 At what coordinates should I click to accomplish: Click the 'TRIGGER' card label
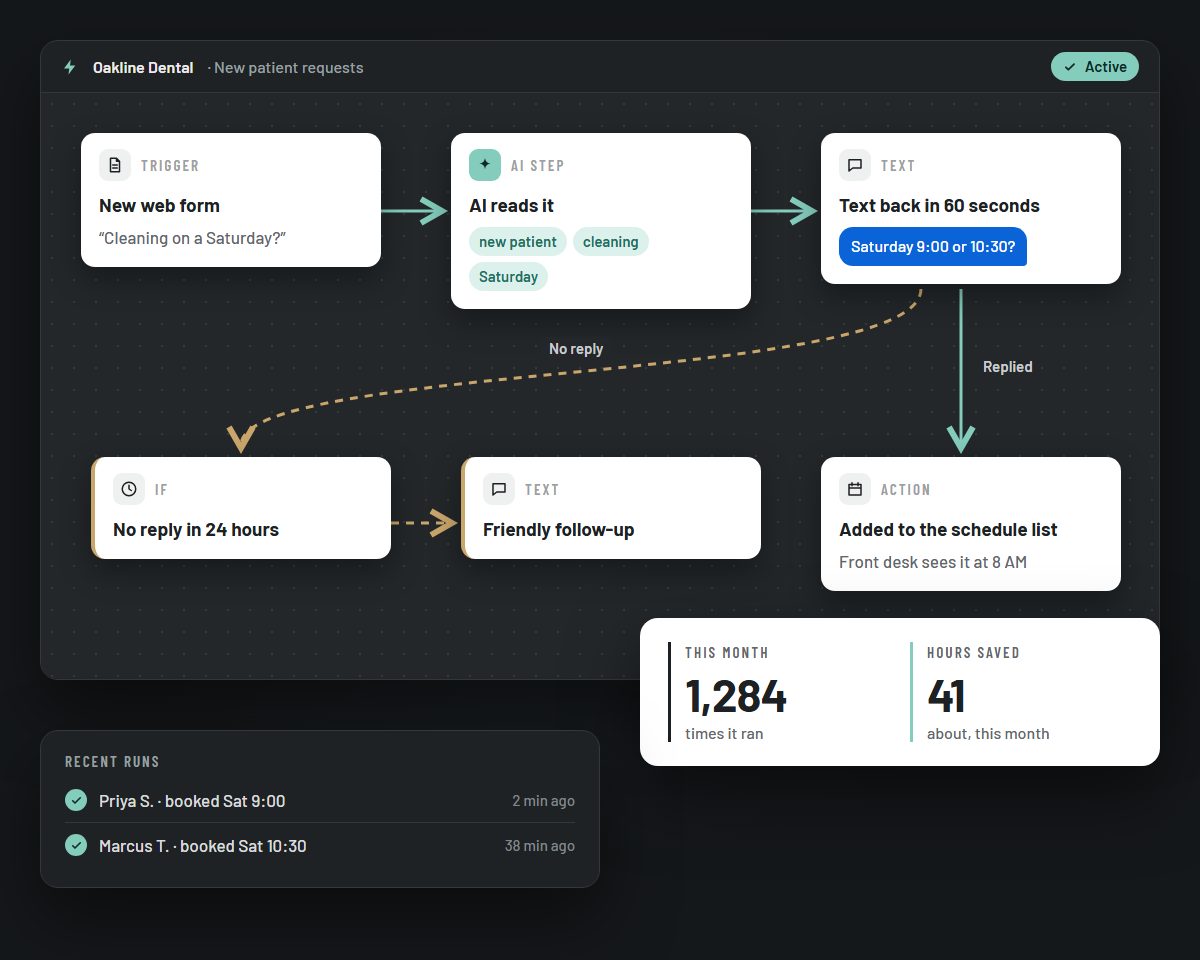tap(170, 166)
